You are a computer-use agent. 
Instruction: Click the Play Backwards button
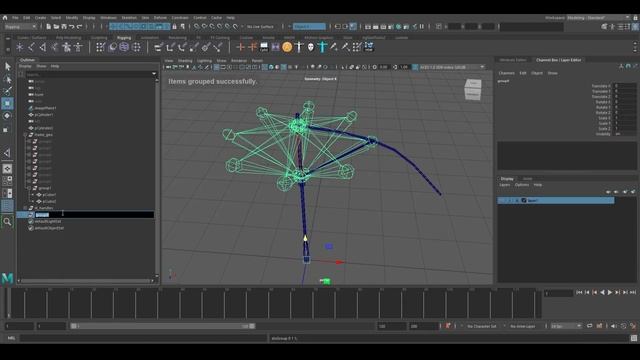[602, 292]
